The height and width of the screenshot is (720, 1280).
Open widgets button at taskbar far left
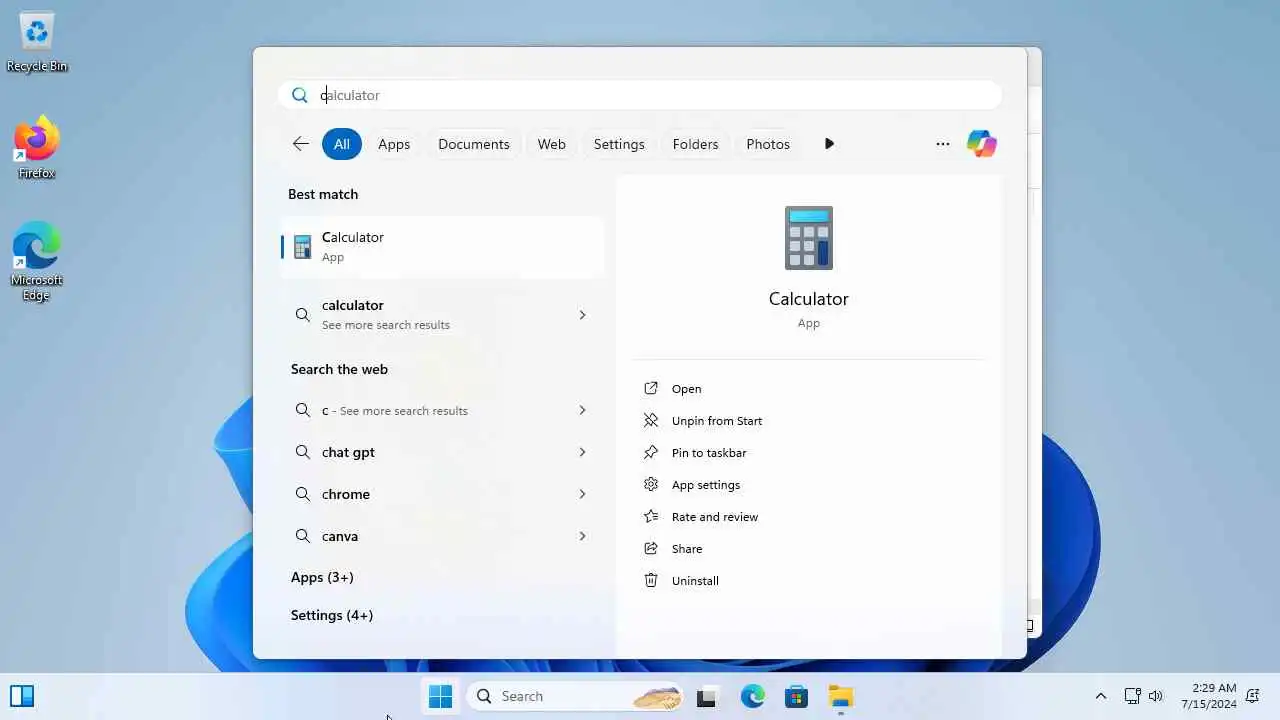pyautogui.click(x=22, y=696)
